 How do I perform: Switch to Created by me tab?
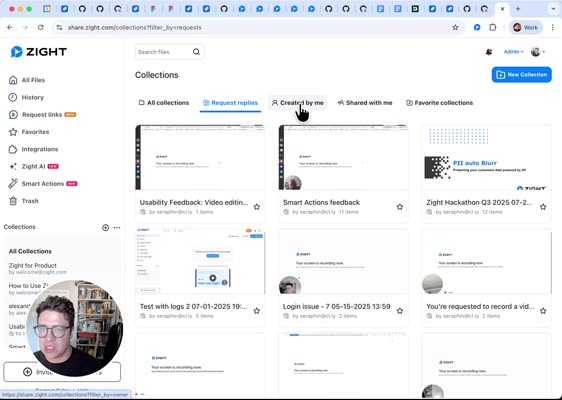coord(297,103)
